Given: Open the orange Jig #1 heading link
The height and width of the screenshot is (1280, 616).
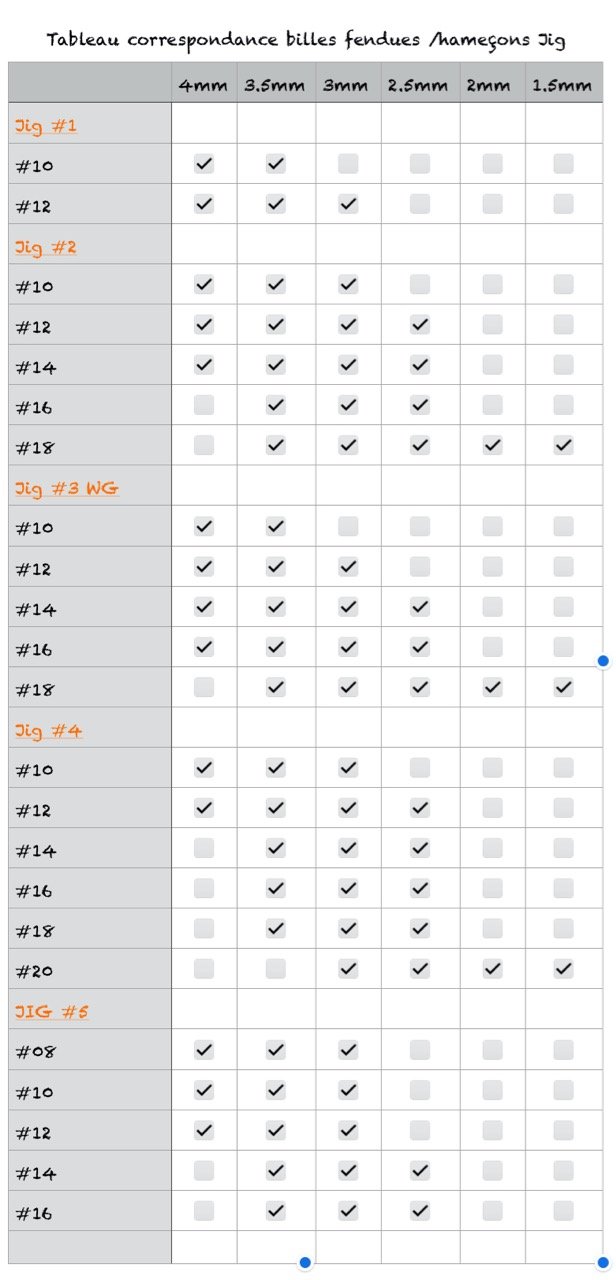Looking at the screenshot, I should pos(46,126).
